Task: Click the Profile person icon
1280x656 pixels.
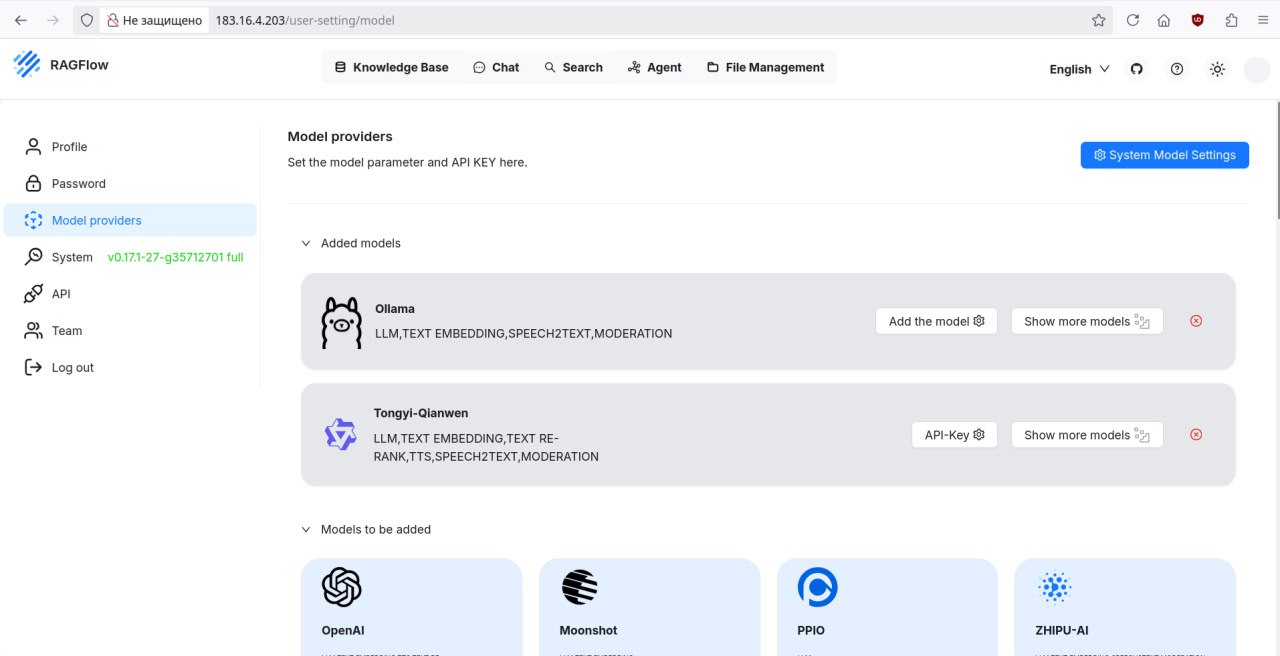Action: (x=34, y=147)
